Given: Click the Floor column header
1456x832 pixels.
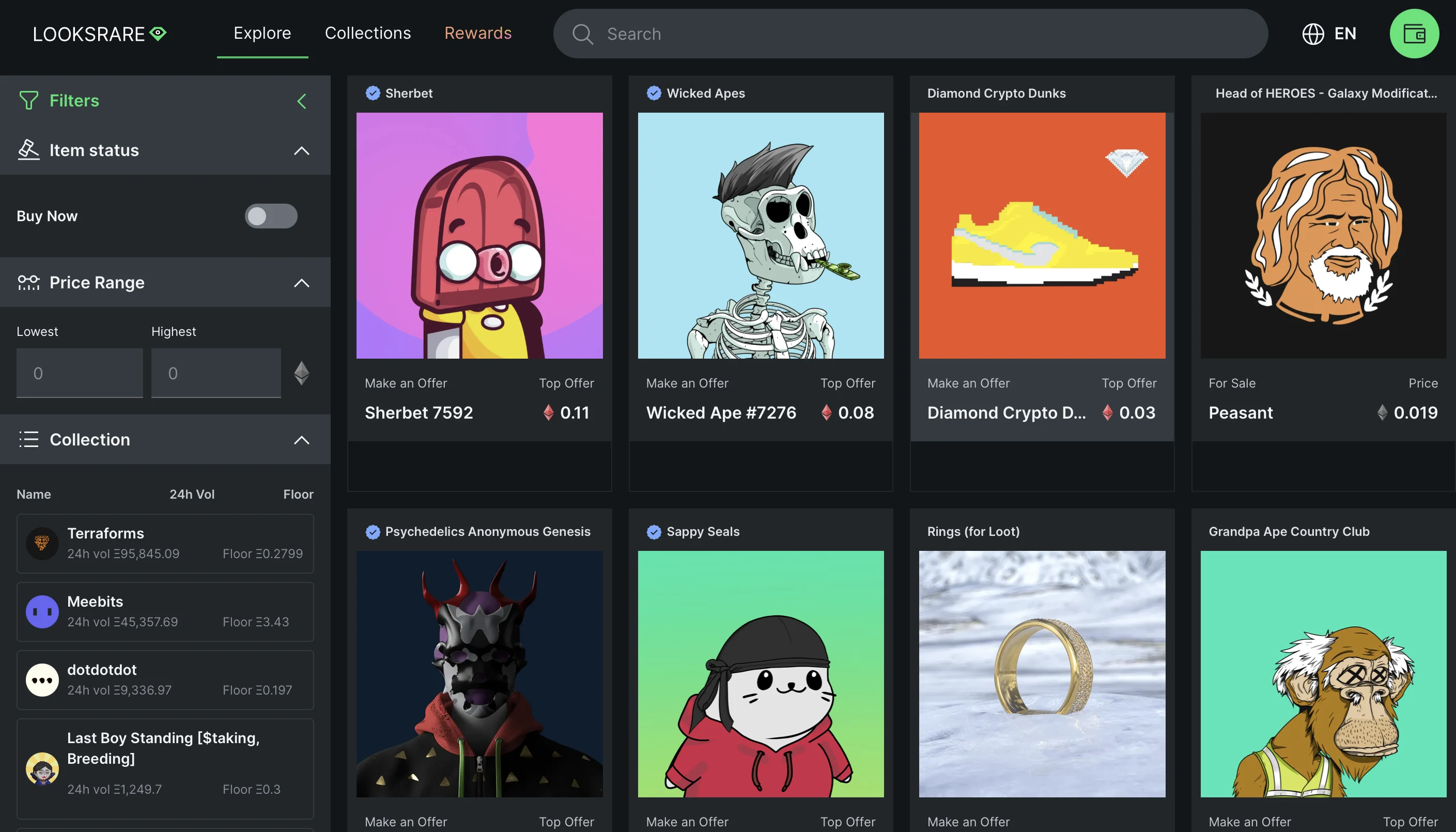Looking at the screenshot, I should click(x=298, y=494).
